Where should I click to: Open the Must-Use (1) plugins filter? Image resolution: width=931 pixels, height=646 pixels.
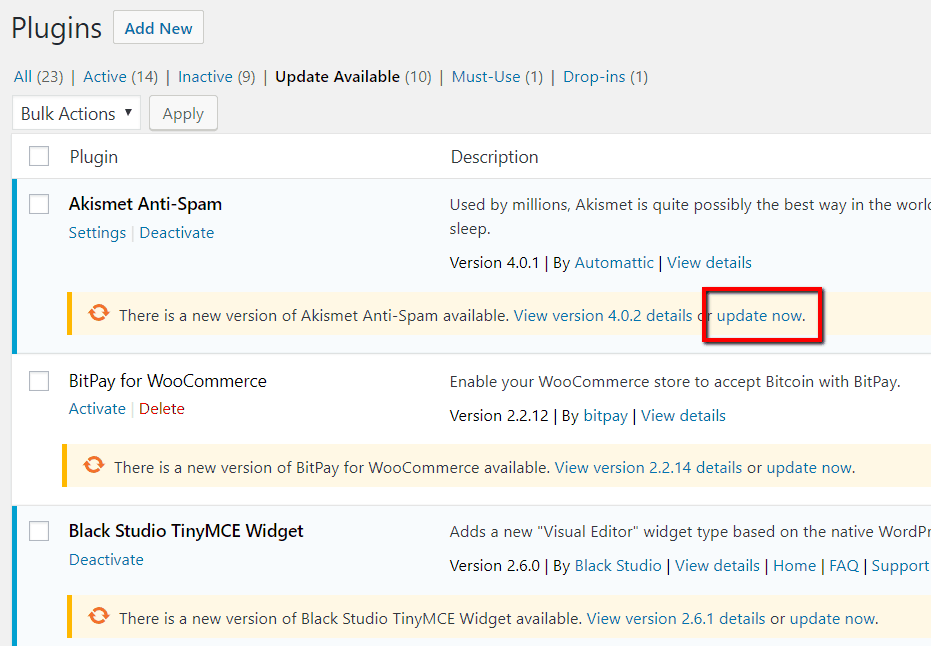click(x=497, y=77)
